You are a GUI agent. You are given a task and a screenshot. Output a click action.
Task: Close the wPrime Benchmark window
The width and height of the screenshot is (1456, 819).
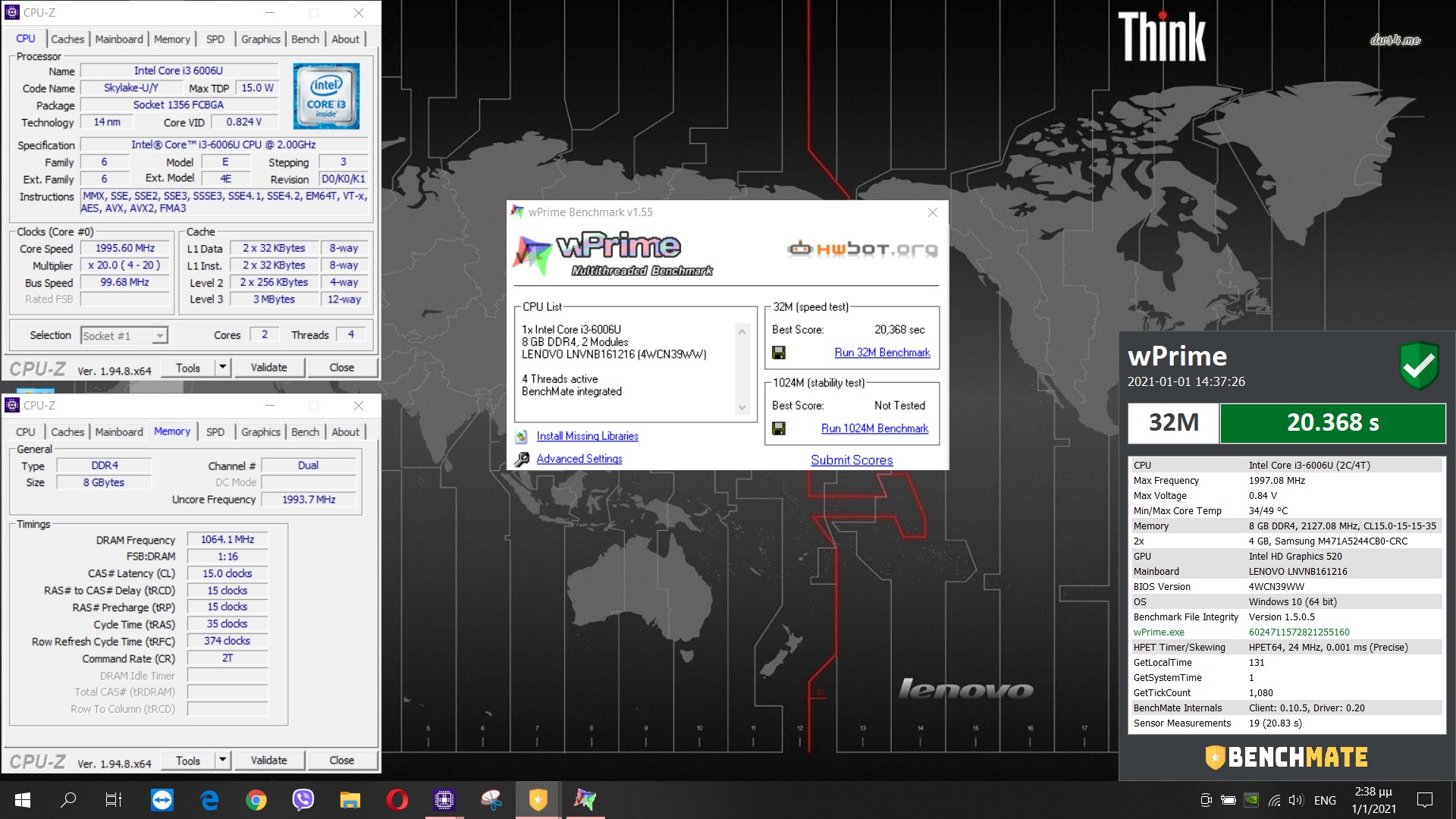(x=933, y=212)
